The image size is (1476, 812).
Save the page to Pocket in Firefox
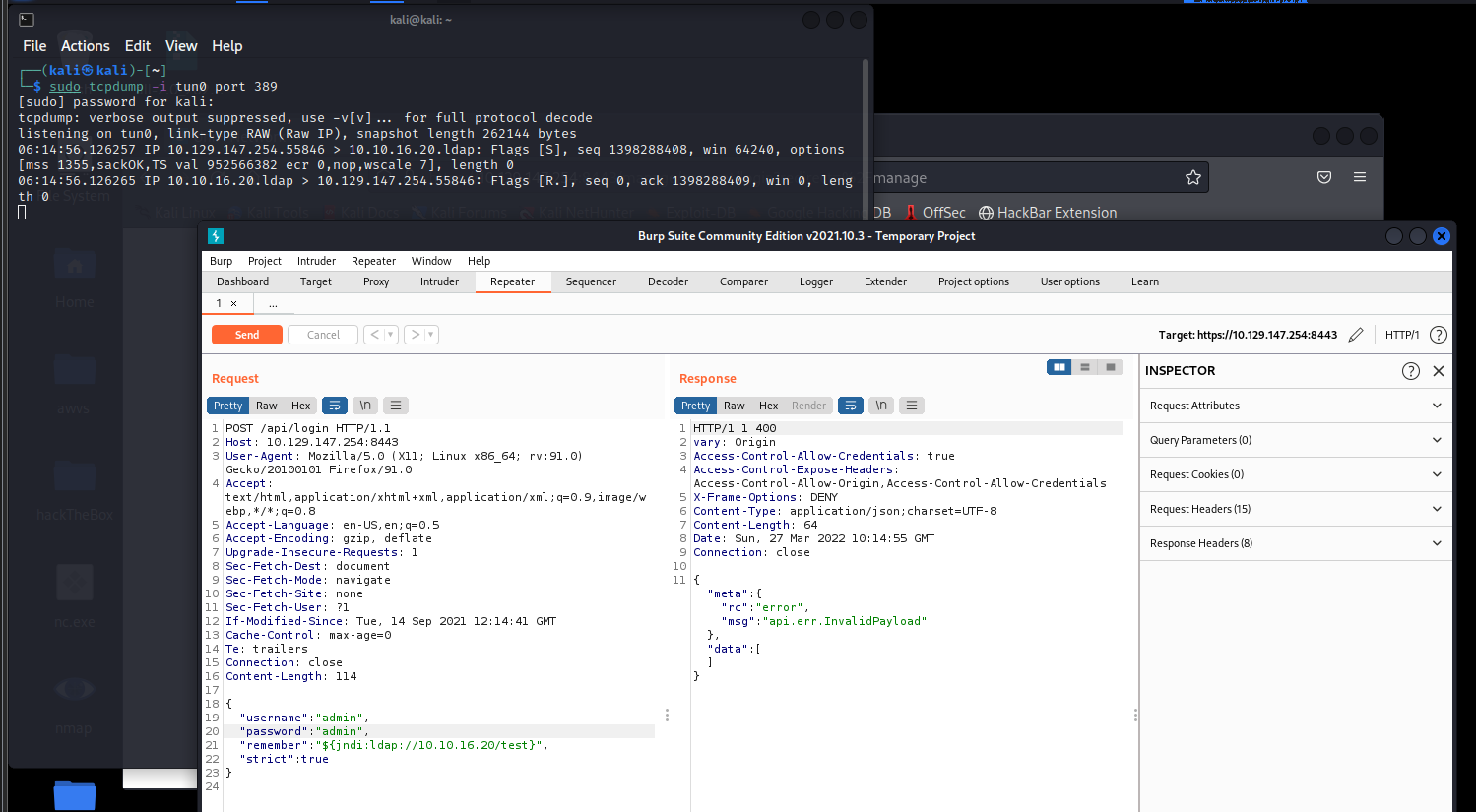click(x=1324, y=177)
